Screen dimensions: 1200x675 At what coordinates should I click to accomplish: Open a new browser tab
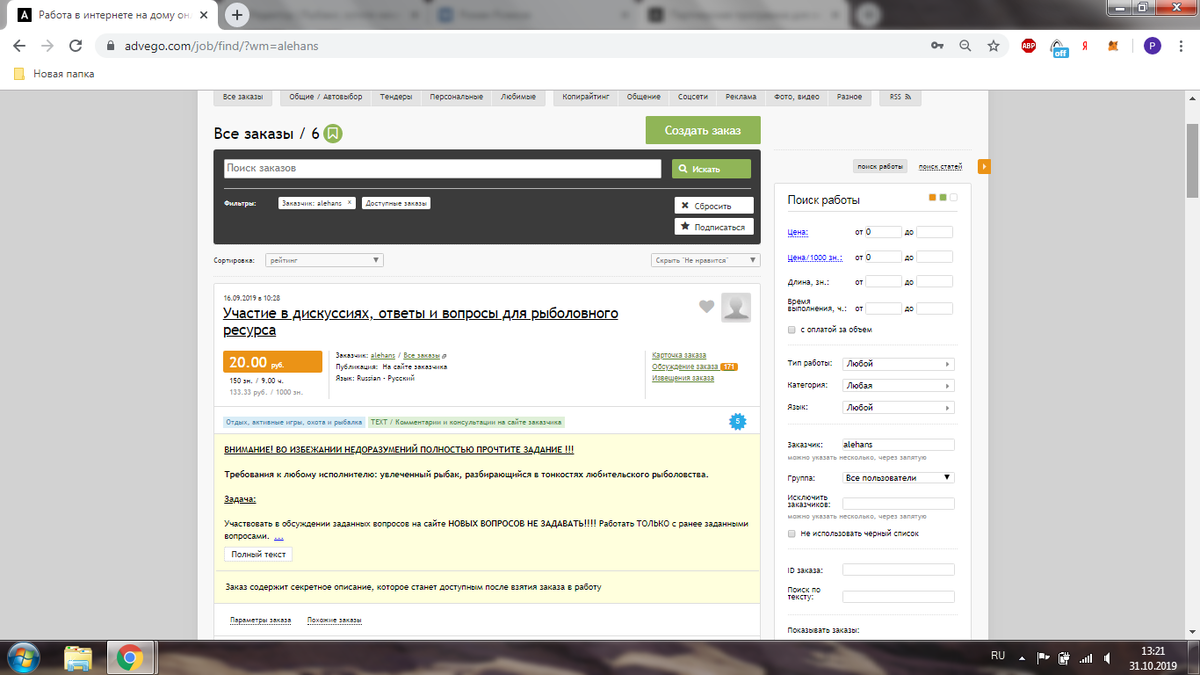click(x=237, y=15)
